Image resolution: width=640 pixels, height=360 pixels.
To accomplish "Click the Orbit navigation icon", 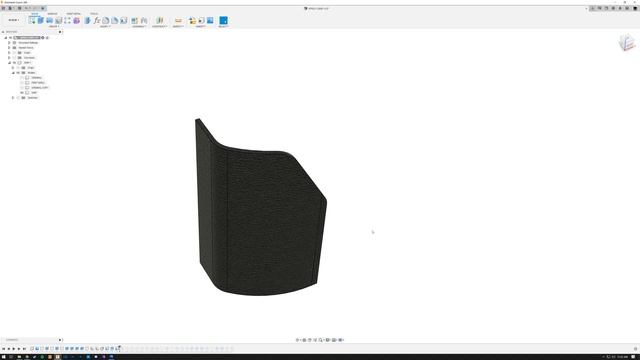I will (298, 340).
